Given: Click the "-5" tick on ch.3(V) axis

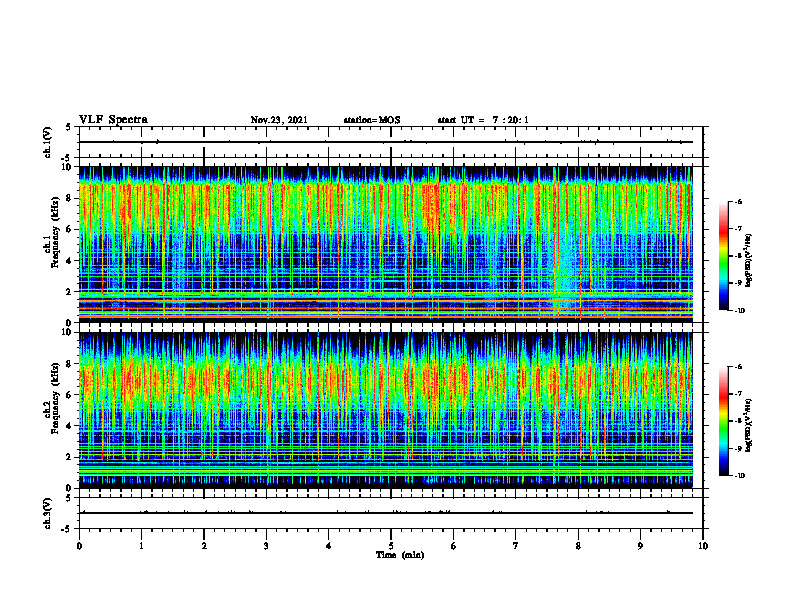Looking at the screenshot, I should [x=67, y=529].
